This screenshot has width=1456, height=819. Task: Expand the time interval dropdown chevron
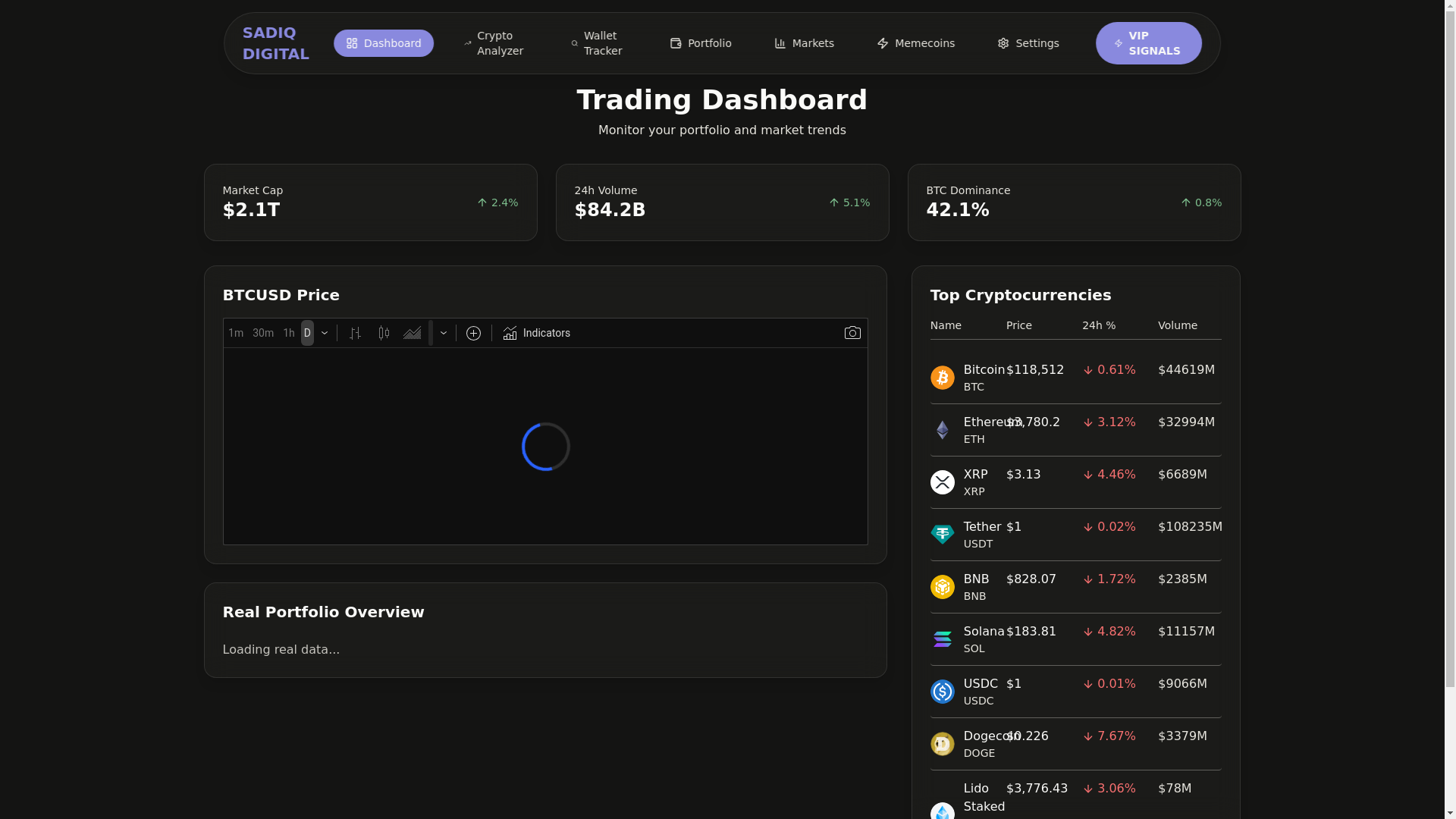(325, 333)
